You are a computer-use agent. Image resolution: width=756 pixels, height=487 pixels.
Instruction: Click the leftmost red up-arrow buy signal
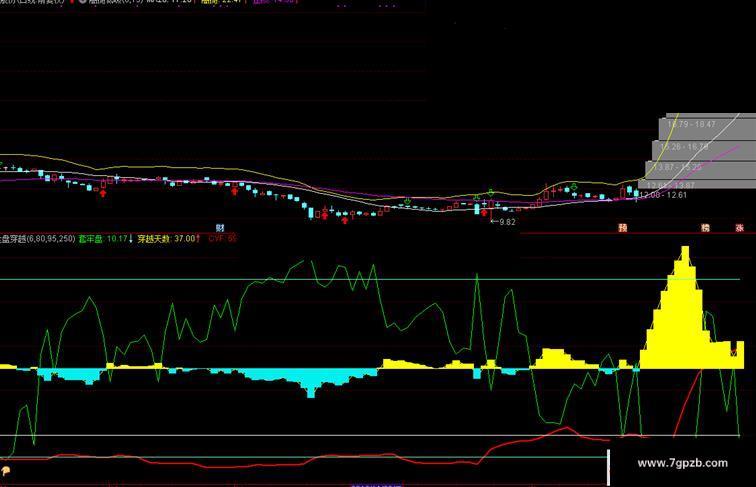click(103, 193)
